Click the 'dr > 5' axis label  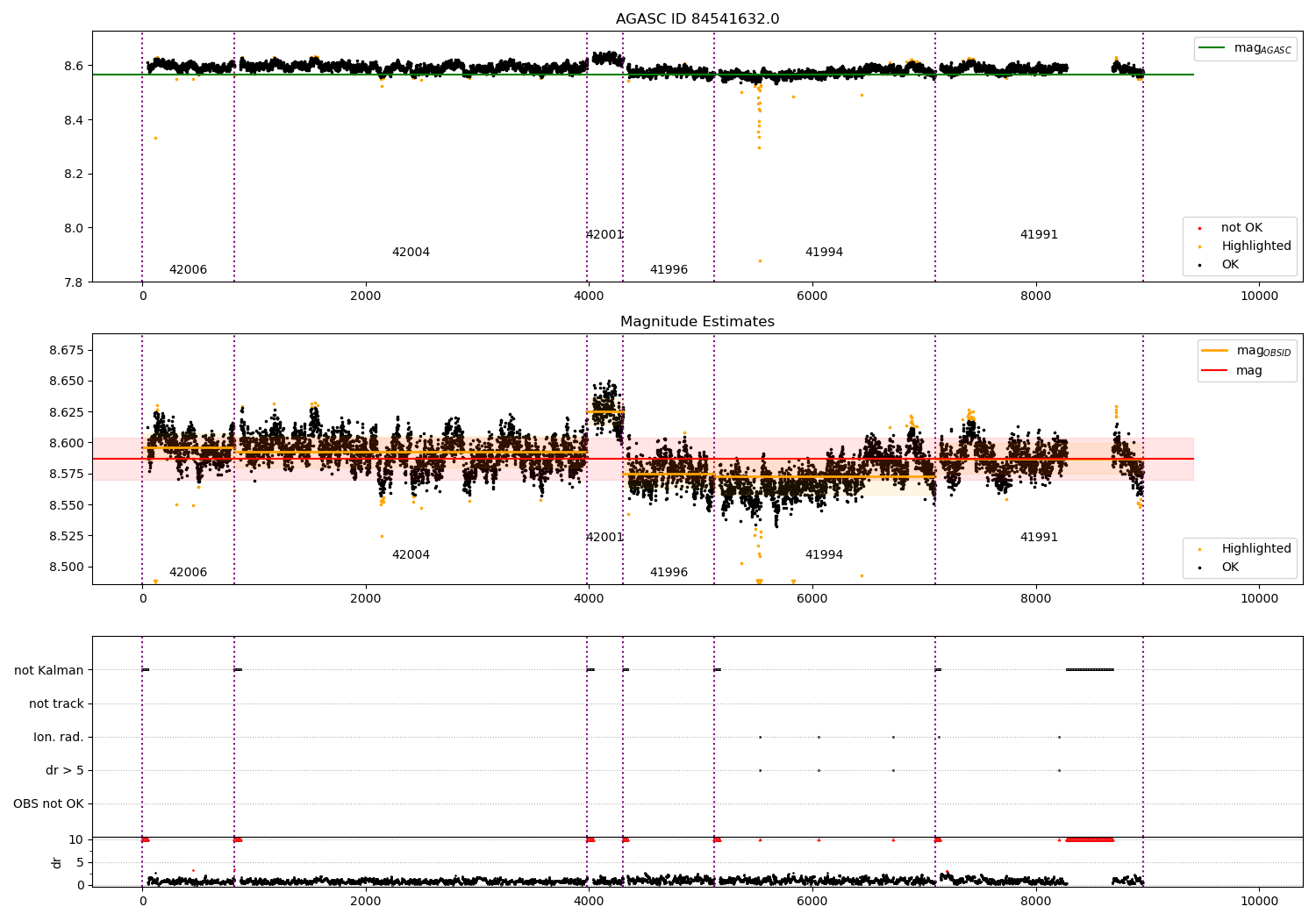point(65,770)
